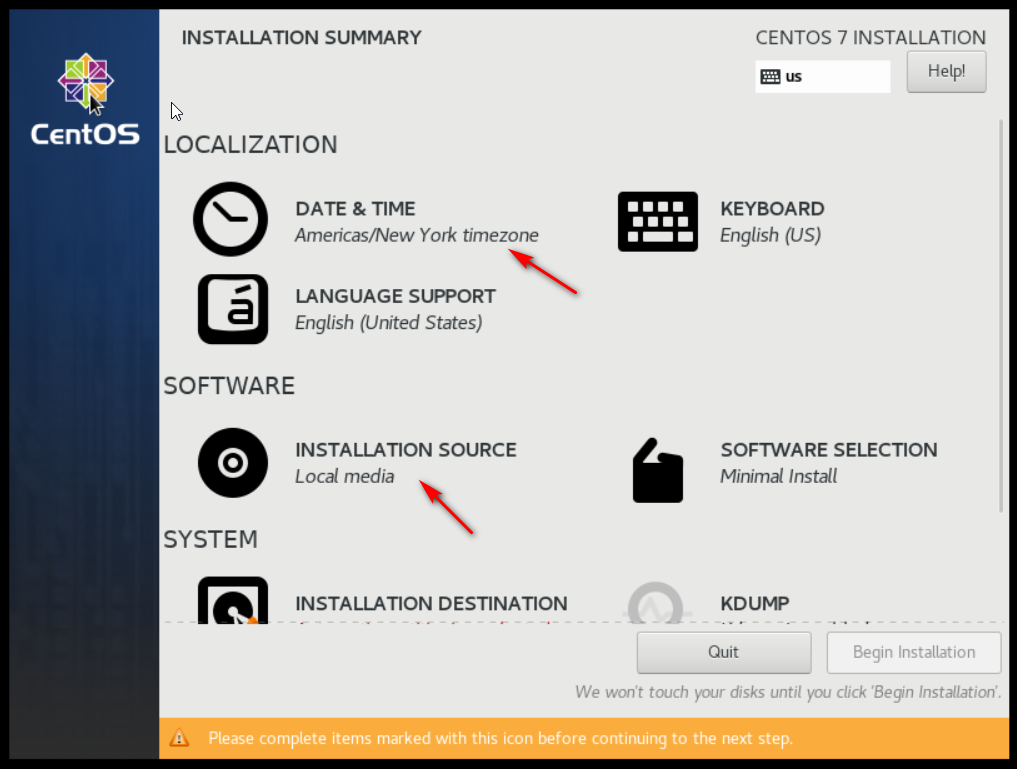
Task: Select the Local media text
Action: 344,476
